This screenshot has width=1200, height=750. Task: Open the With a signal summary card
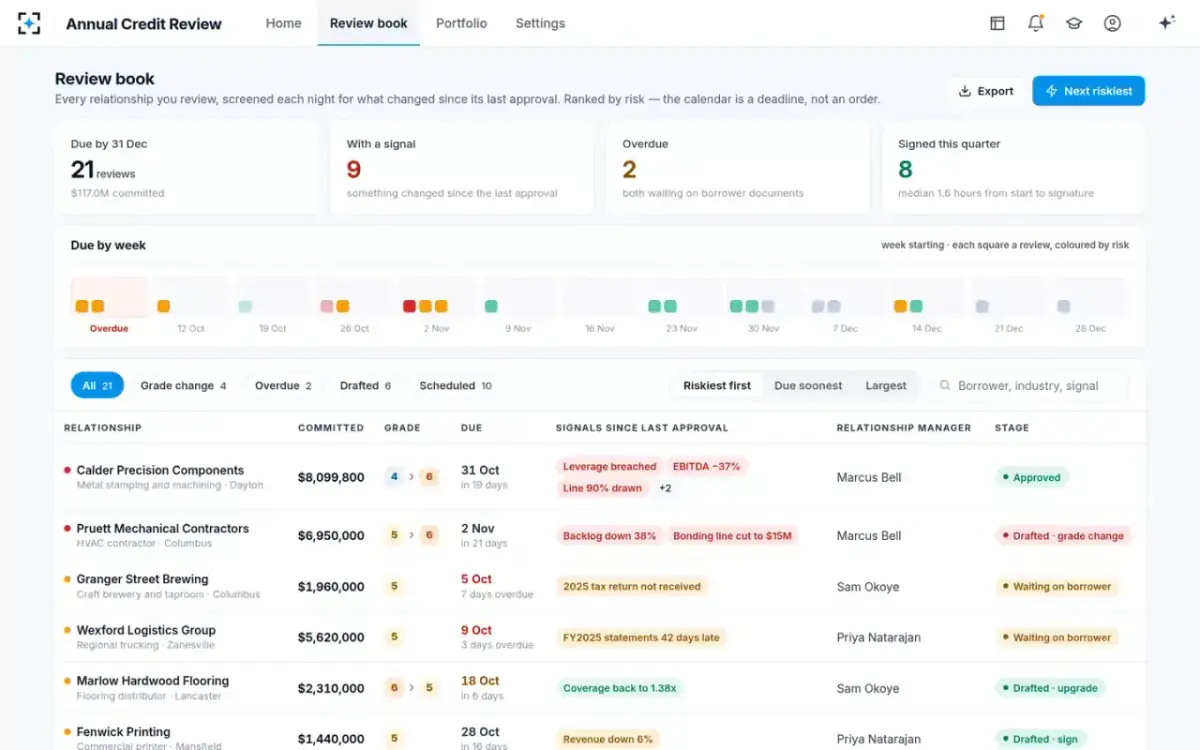464,168
